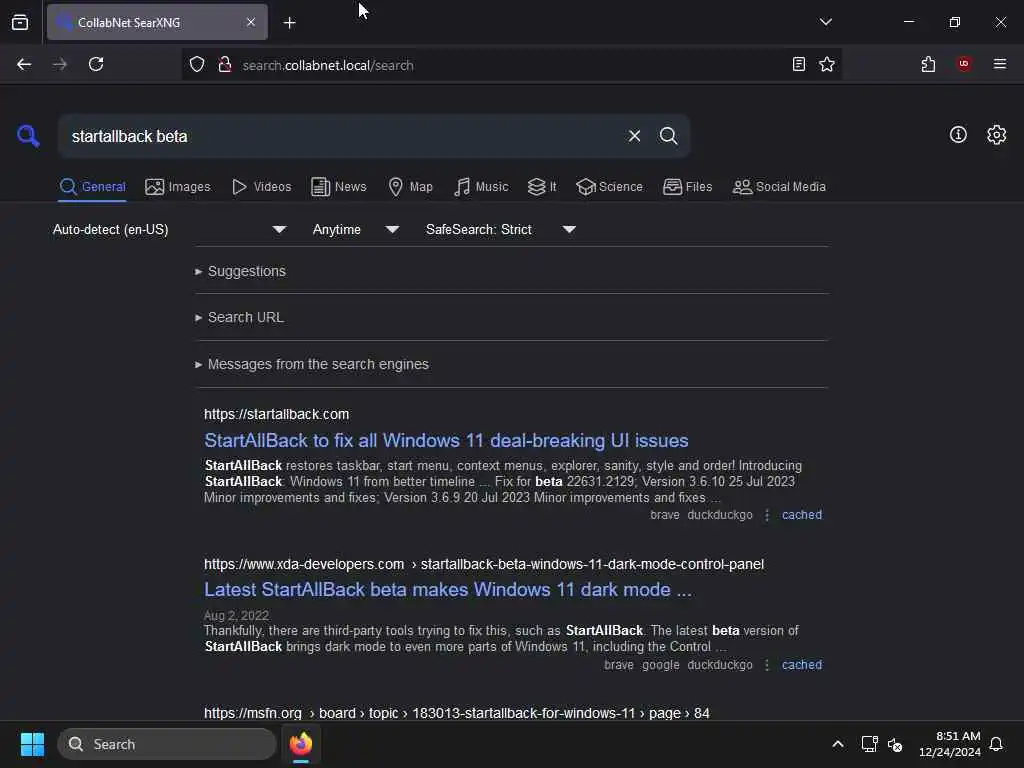List all tabs dropdown arrow
1024x768 pixels.
825,22
